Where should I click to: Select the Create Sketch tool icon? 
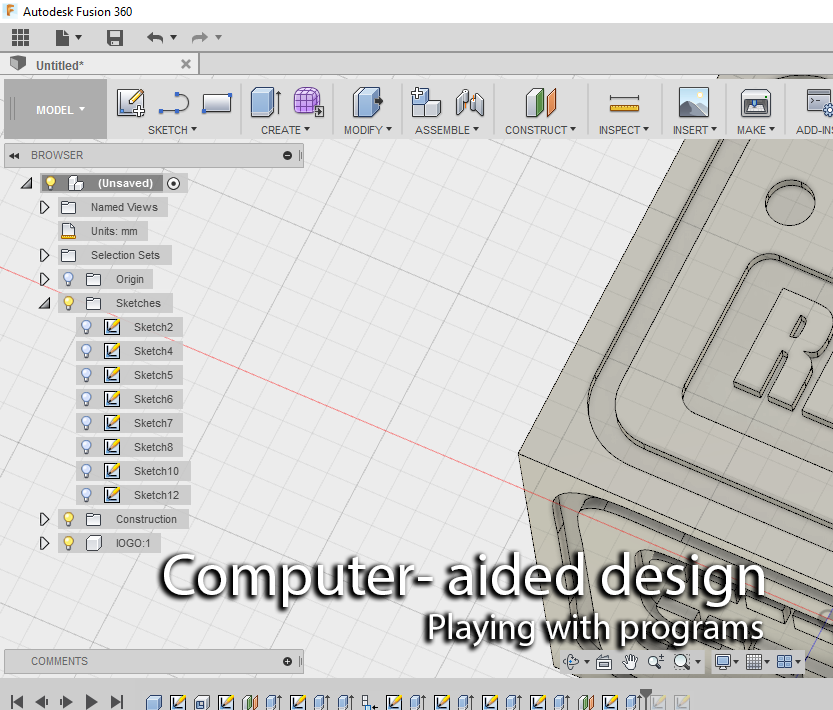coord(131,103)
